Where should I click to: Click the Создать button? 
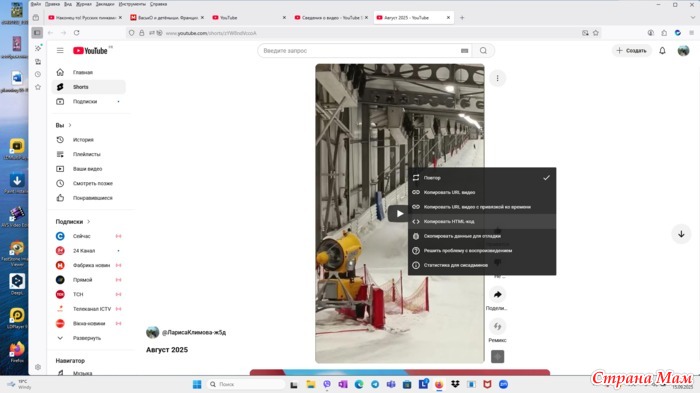click(x=631, y=50)
